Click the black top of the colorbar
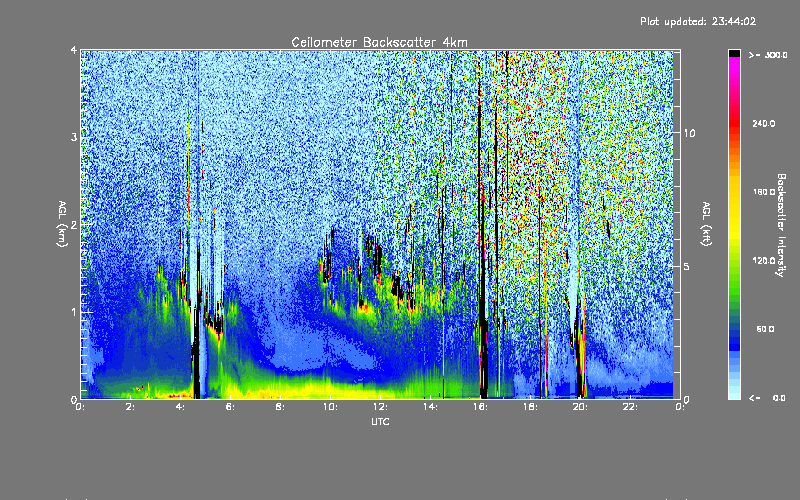The width and height of the screenshot is (800, 500). [x=734, y=53]
